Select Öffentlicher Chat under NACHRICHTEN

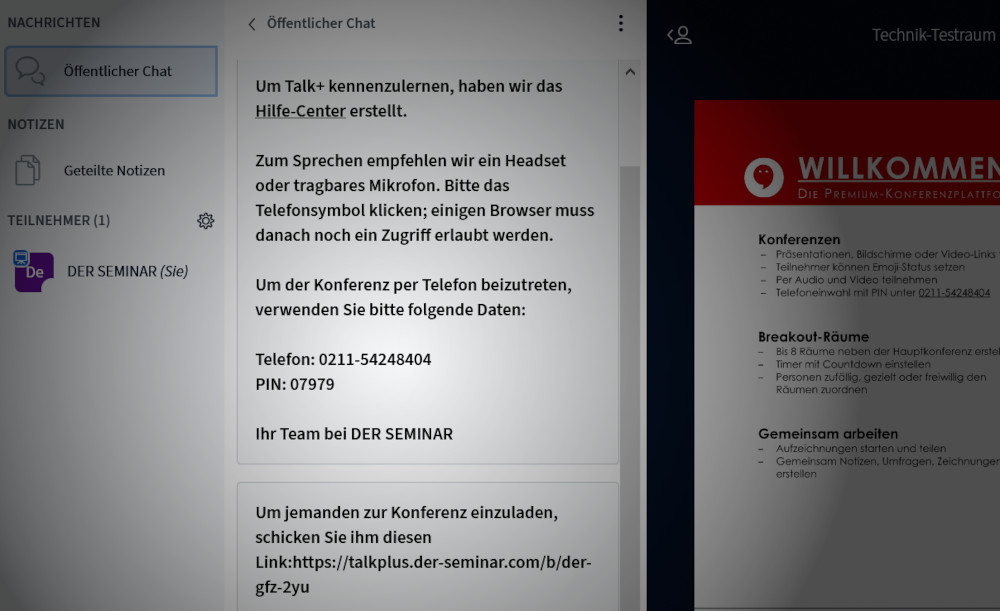(110, 71)
